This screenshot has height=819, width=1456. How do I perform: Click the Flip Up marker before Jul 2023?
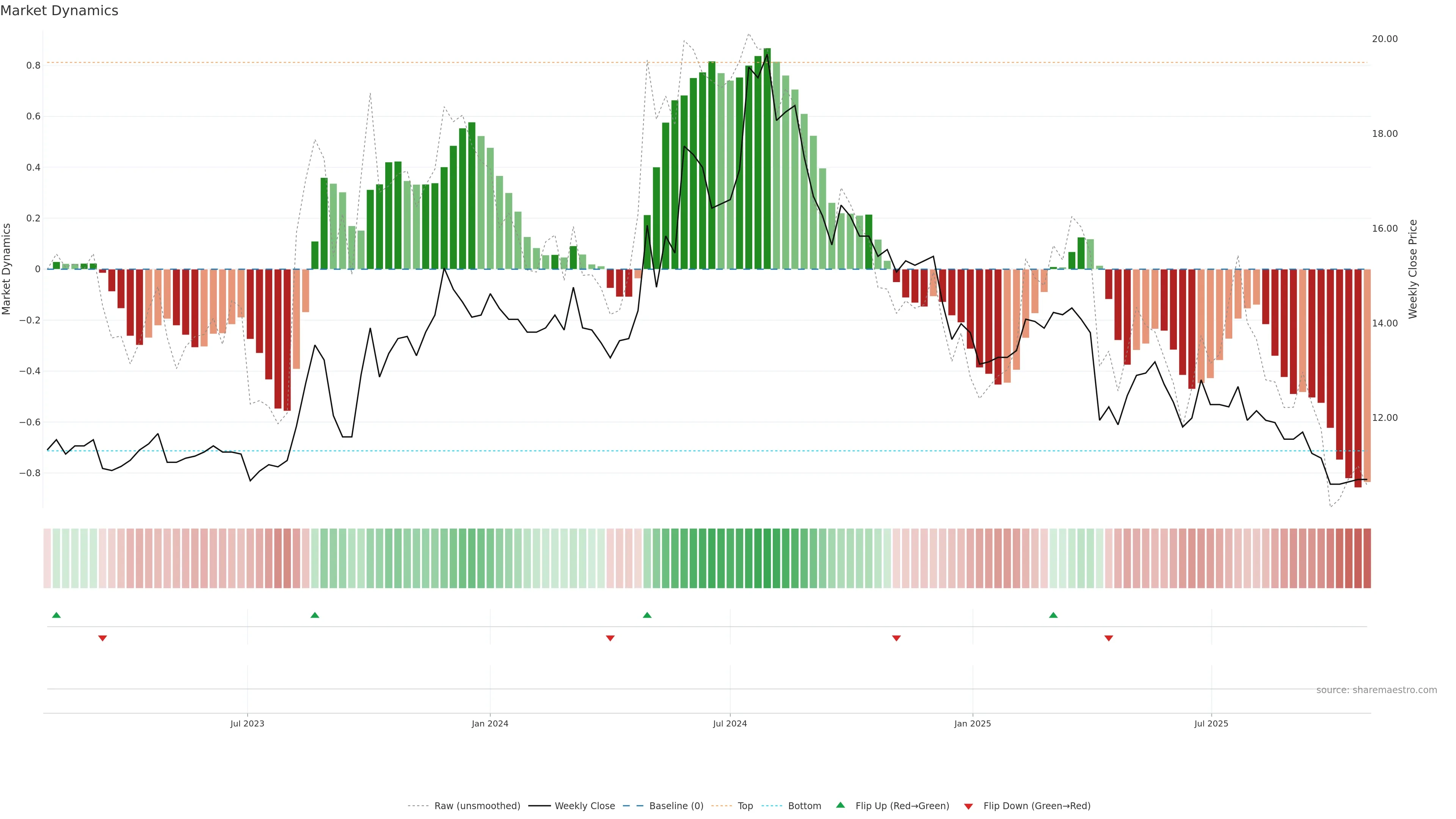click(56, 615)
